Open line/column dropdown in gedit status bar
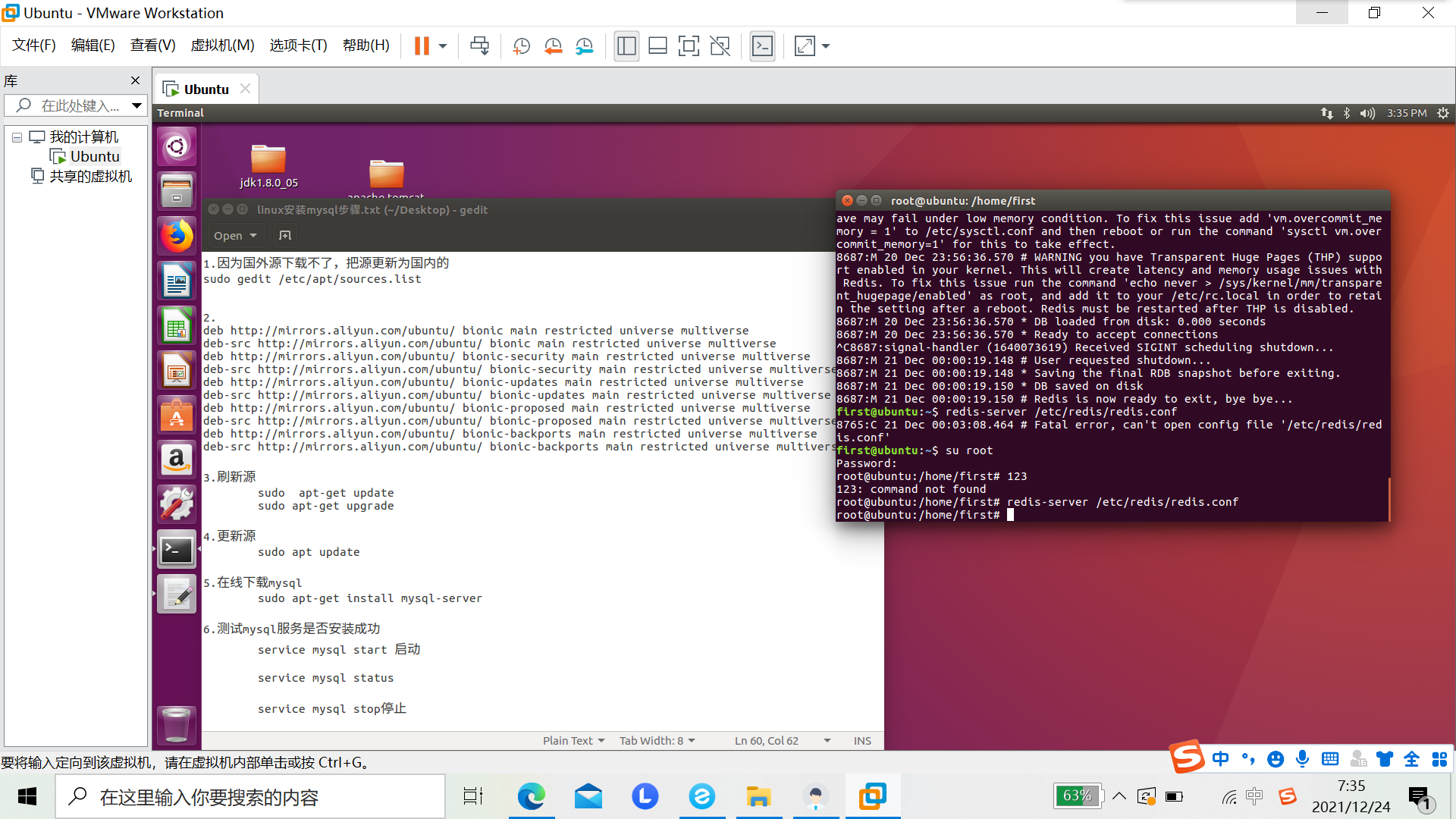 coord(827,741)
